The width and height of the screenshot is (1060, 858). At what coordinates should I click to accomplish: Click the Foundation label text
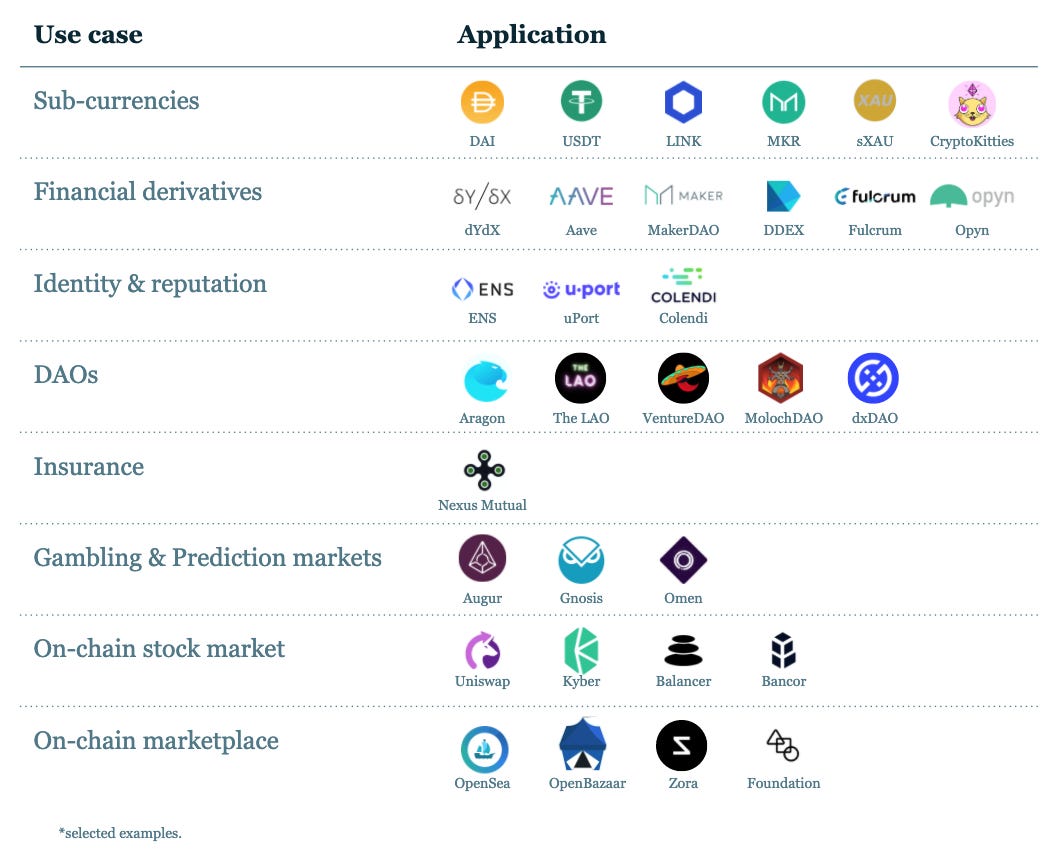click(784, 783)
